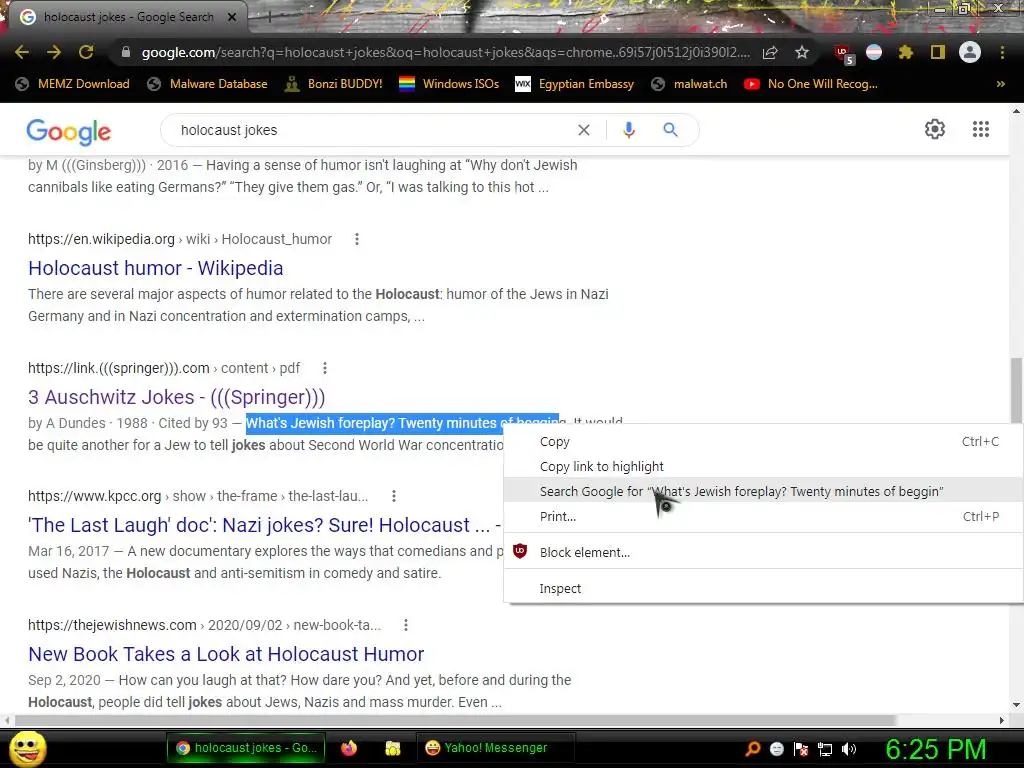Start voice search with the microphone icon
The width and height of the screenshot is (1024, 768).
coord(629,130)
